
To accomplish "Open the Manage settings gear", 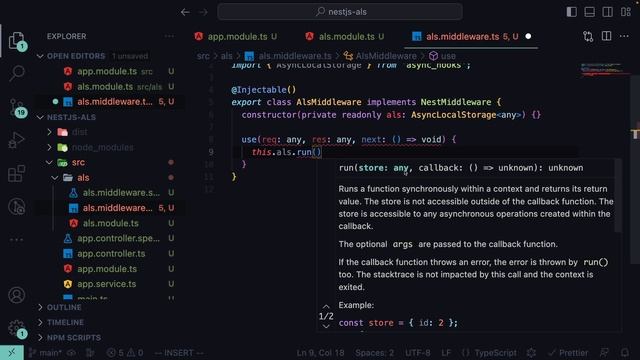I will [x=16, y=328].
